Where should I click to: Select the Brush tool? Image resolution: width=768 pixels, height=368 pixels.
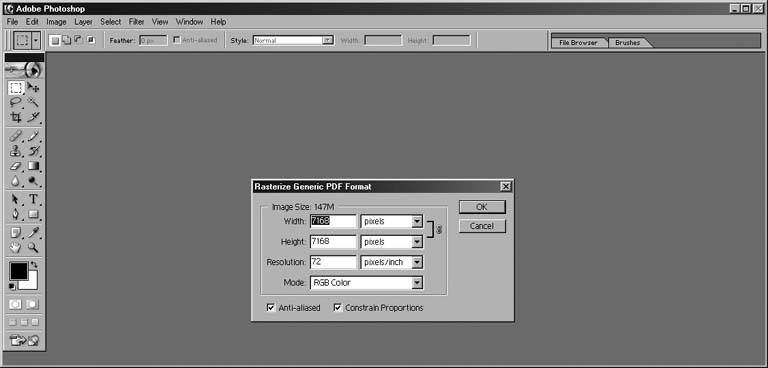[x=33, y=136]
